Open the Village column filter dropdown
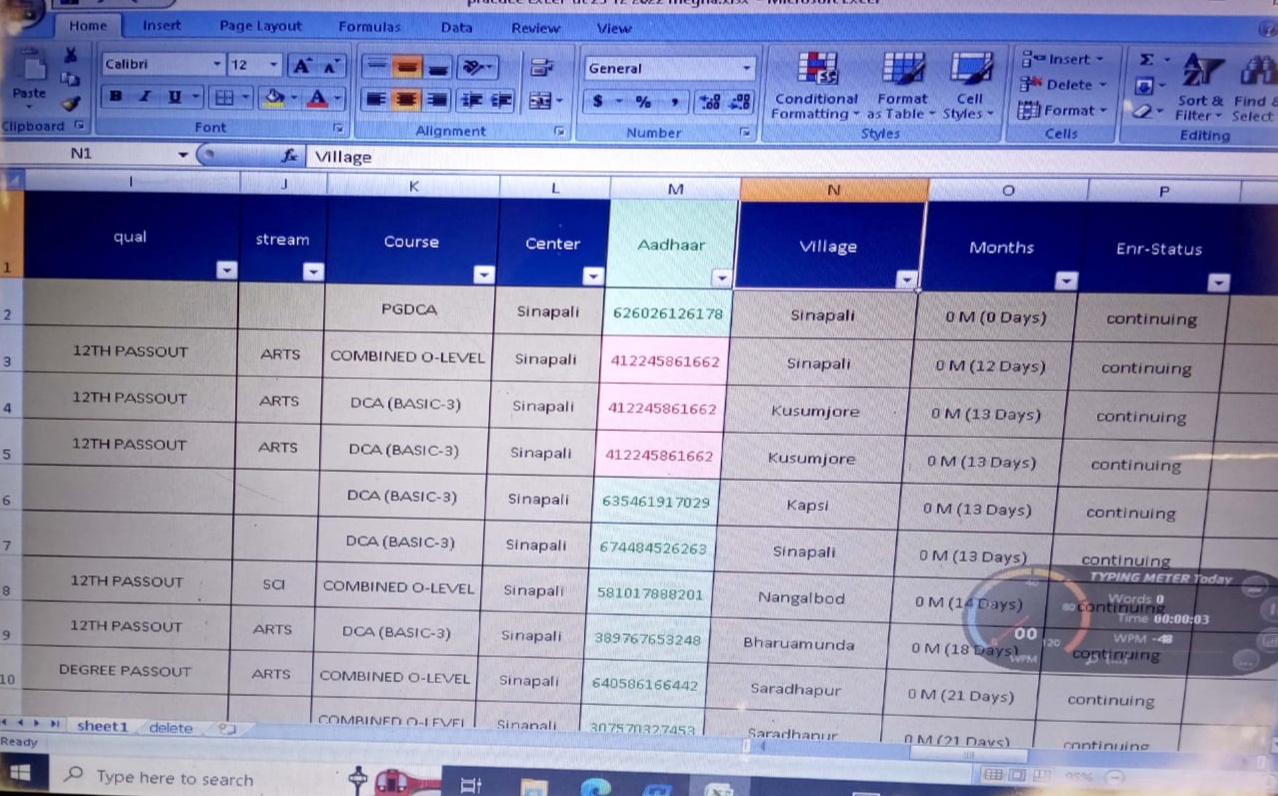The width and height of the screenshot is (1278, 796). [x=907, y=281]
